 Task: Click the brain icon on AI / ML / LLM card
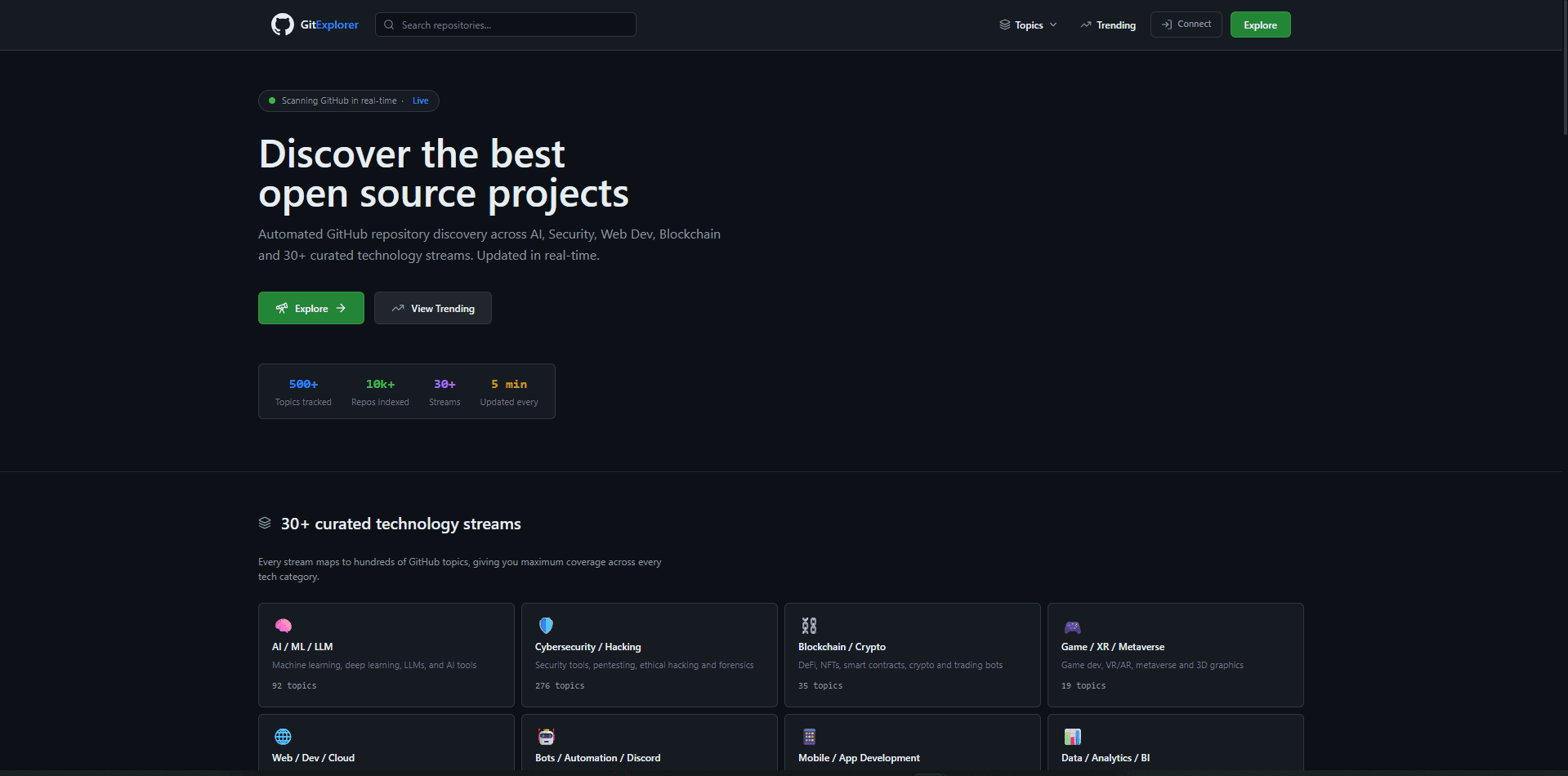pyautogui.click(x=284, y=626)
